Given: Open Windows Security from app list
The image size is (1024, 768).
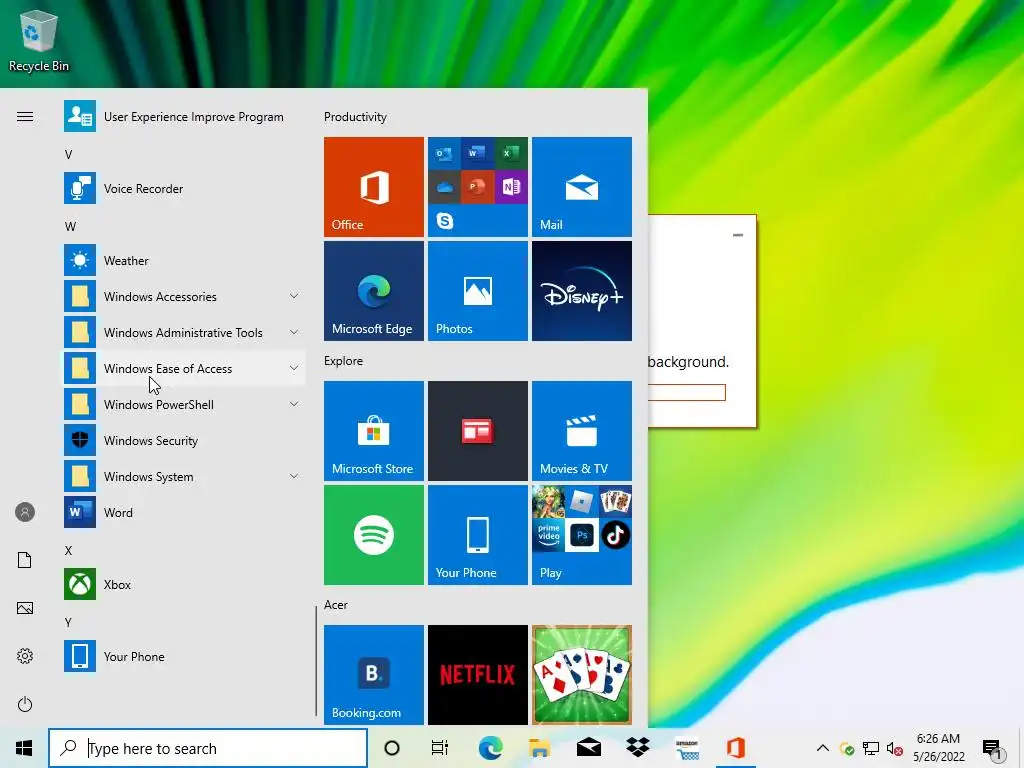Looking at the screenshot, I should tap(183, 440).
